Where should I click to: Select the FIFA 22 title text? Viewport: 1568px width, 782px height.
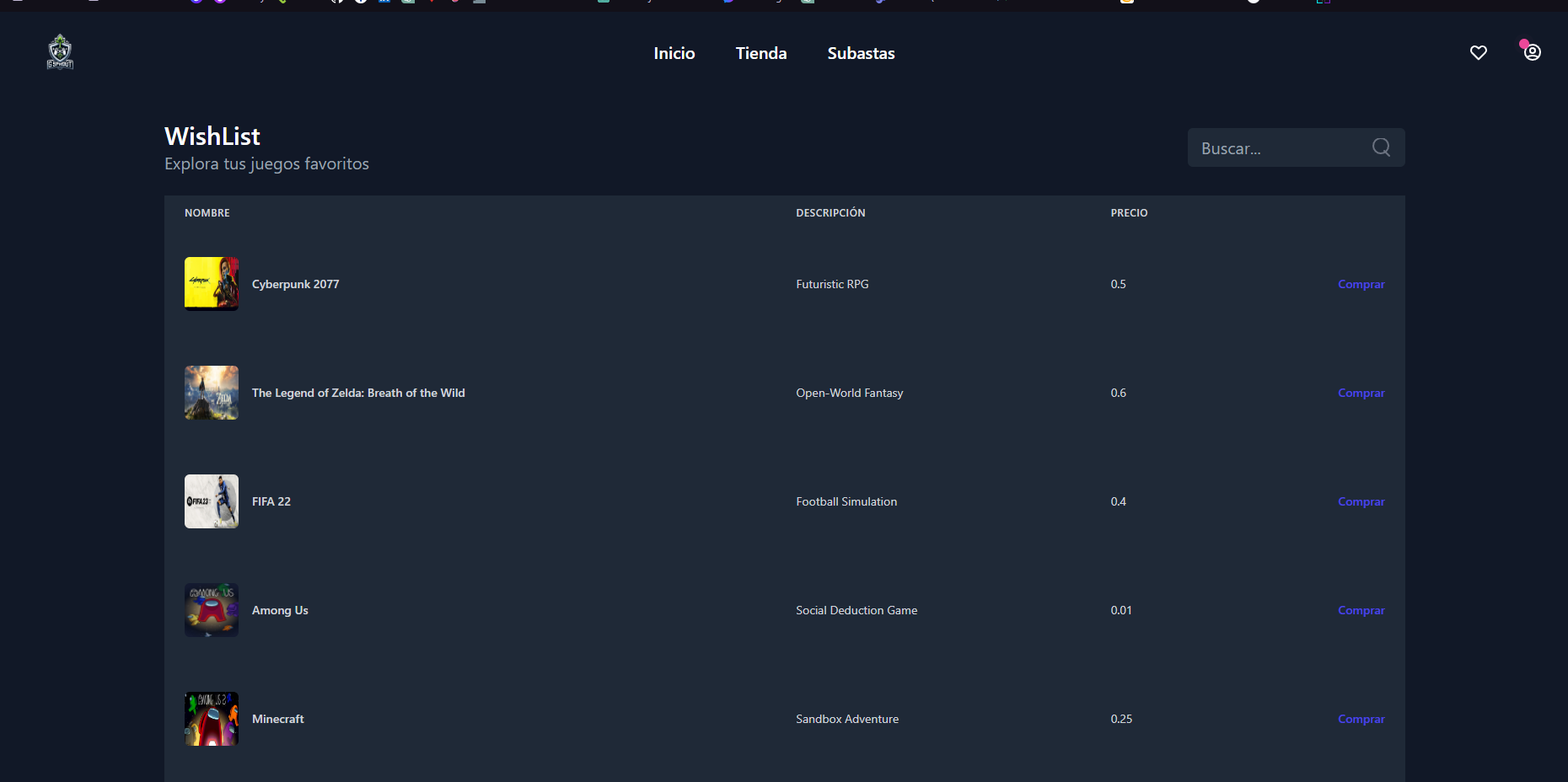[x=271, y=501]
